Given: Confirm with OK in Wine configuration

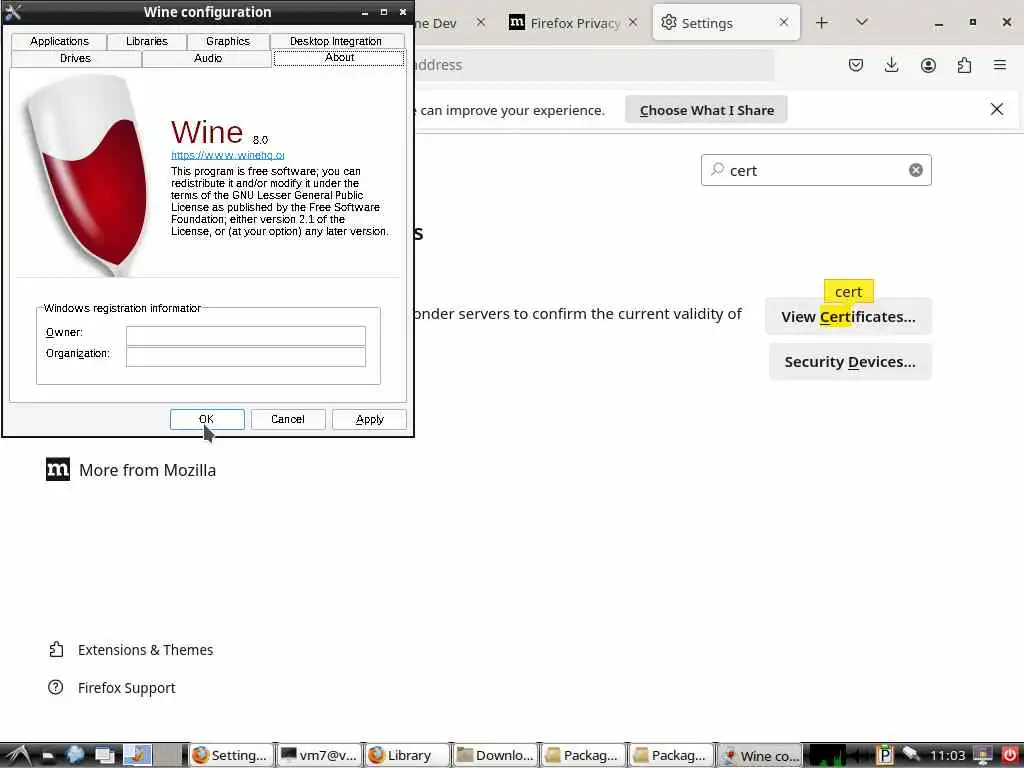Looking at the screenshot, I should point(207,419).
